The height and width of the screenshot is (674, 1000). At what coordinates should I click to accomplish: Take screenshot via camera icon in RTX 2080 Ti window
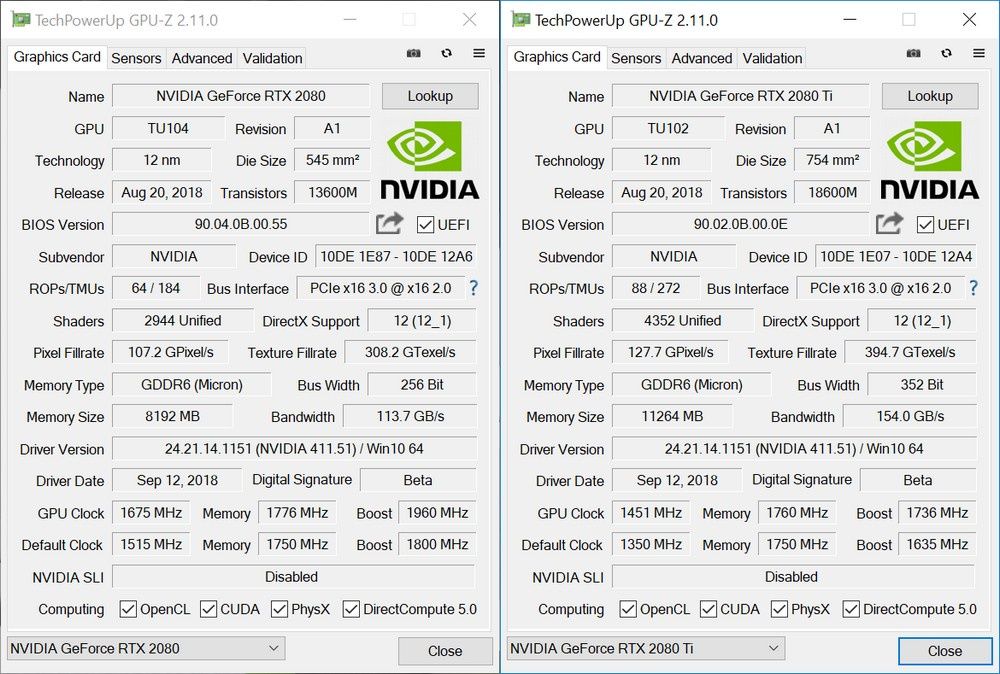coord(913,54)
